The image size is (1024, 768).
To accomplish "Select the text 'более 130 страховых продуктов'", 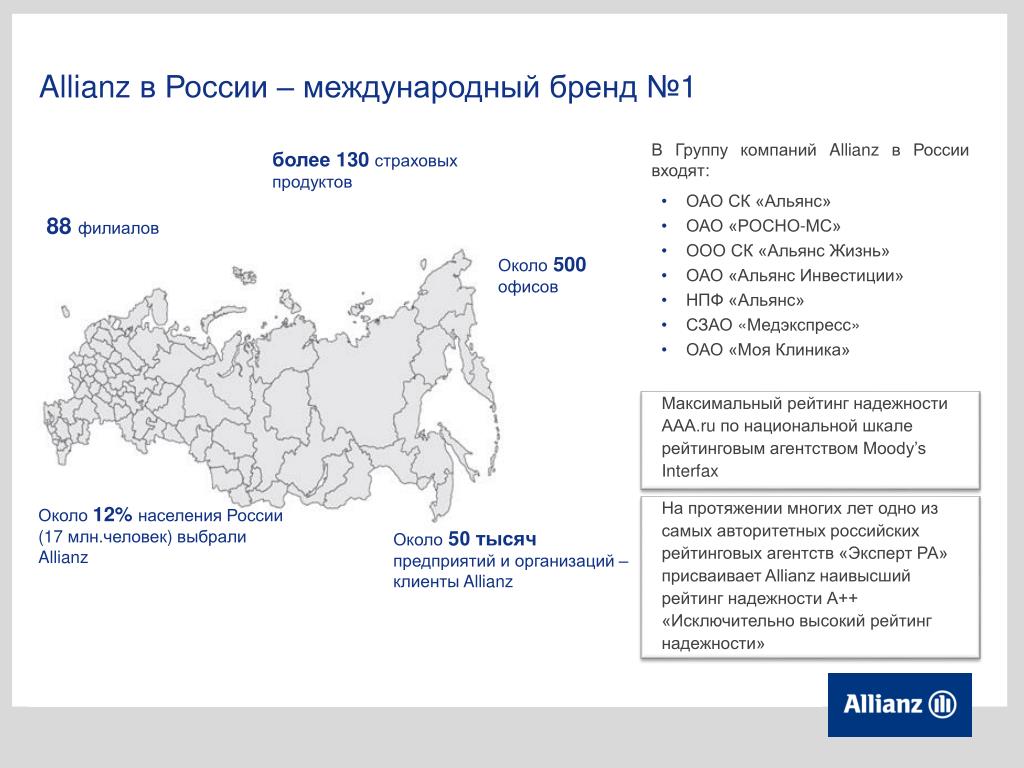I will (x=364, y=170).
